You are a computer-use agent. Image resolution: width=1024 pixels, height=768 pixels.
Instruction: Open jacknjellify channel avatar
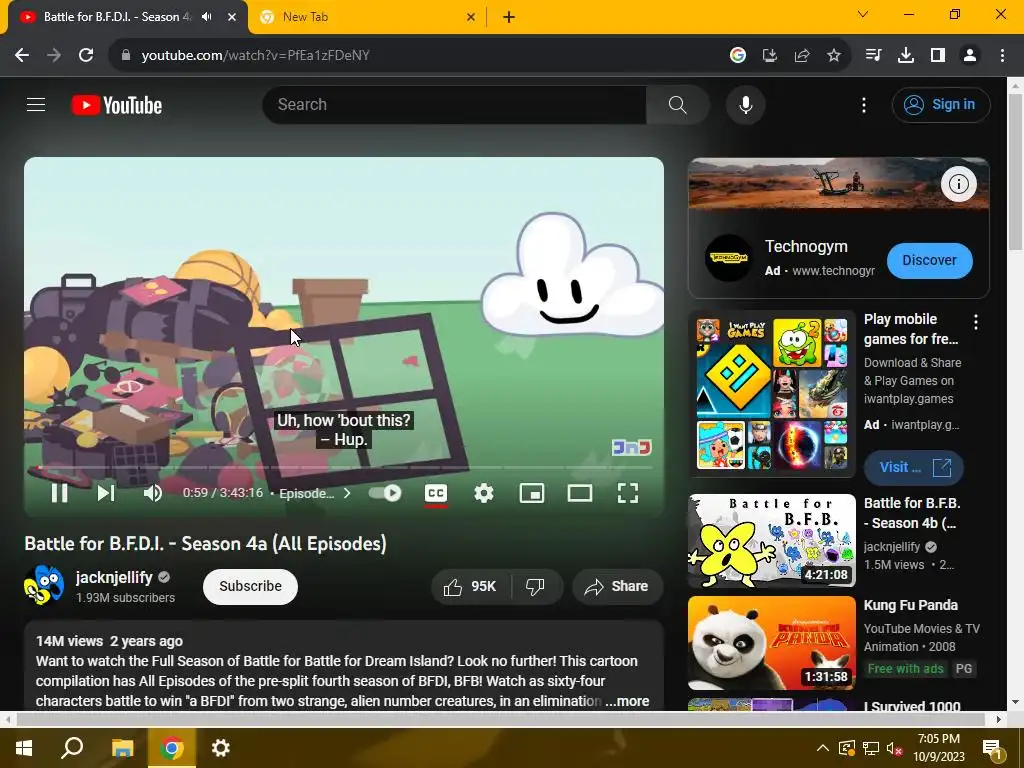44,585
